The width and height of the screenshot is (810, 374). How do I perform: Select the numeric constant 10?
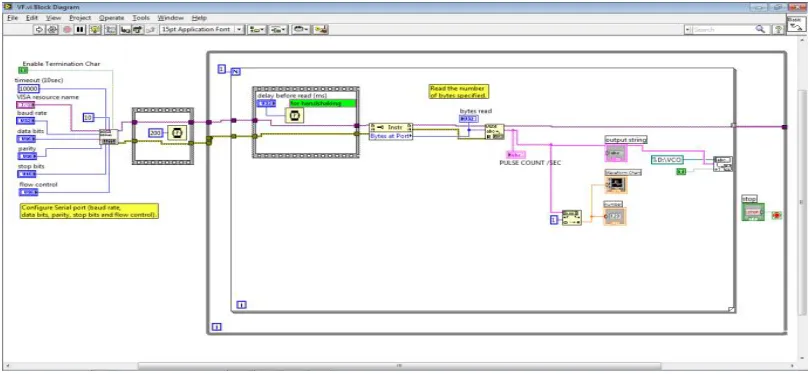[88, 118]
